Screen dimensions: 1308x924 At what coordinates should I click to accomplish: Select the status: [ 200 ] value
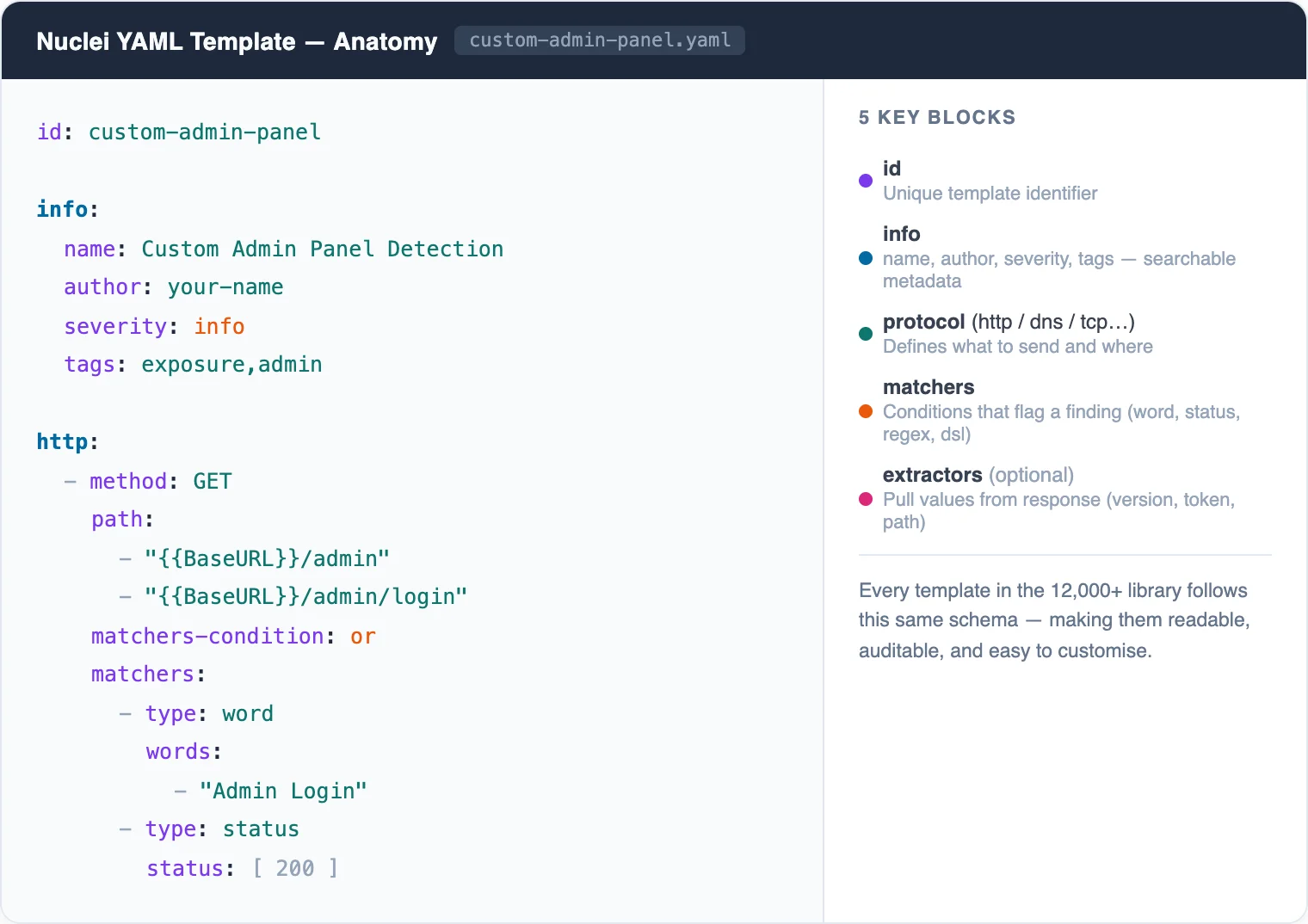pos(242,868)
